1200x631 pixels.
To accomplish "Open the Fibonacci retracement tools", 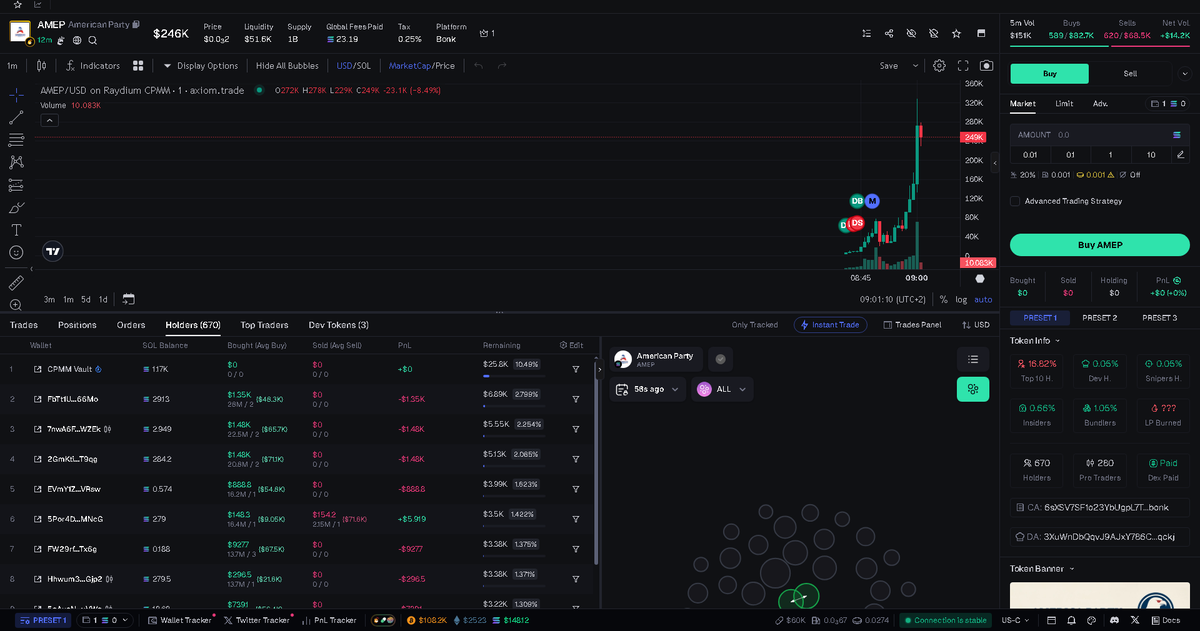I will coord(16,140).
